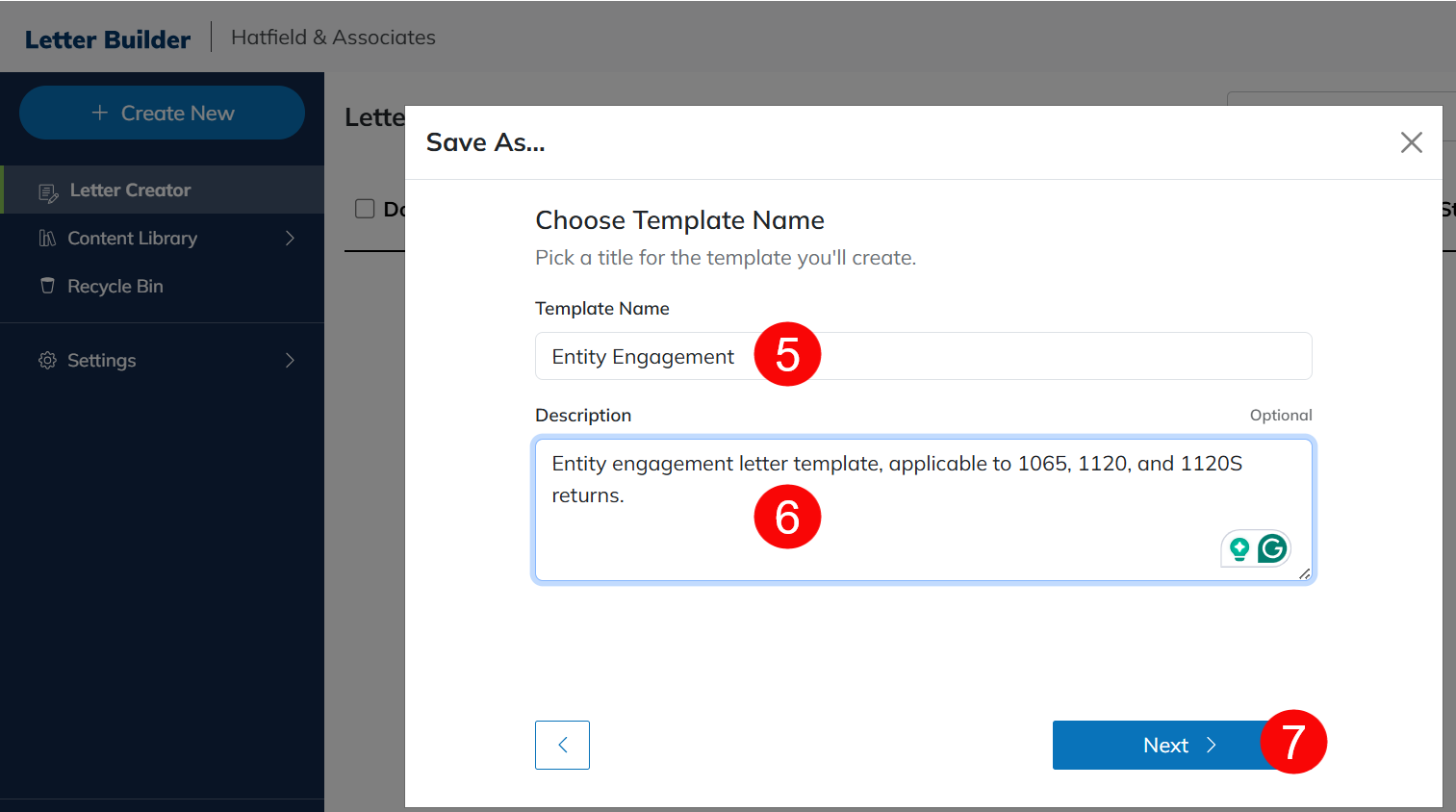Click the green lightbulb suggestion icon
Screen dimensions: 1456x812
click(x=1239, y=548)
